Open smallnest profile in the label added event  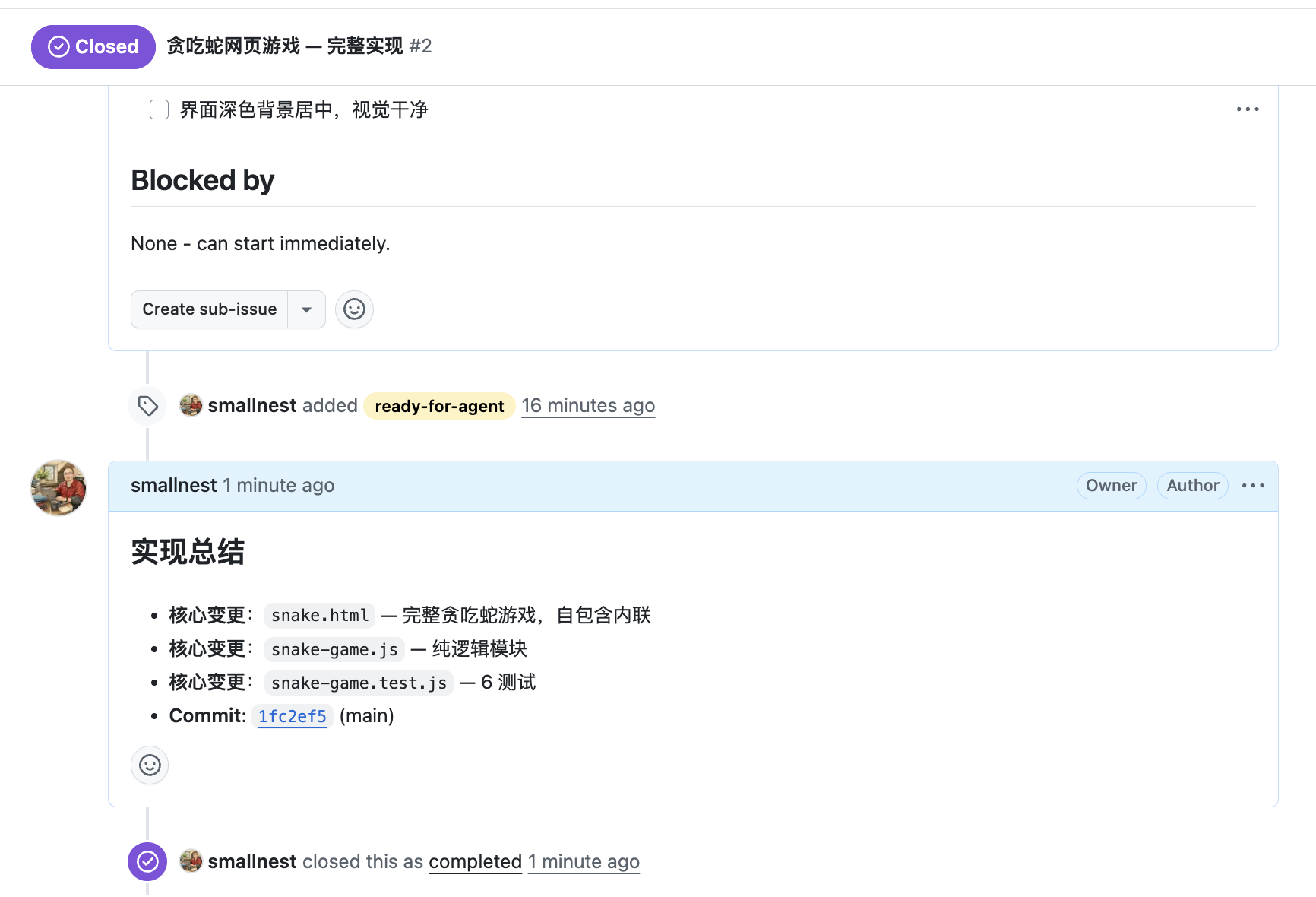tap(252, 406)
